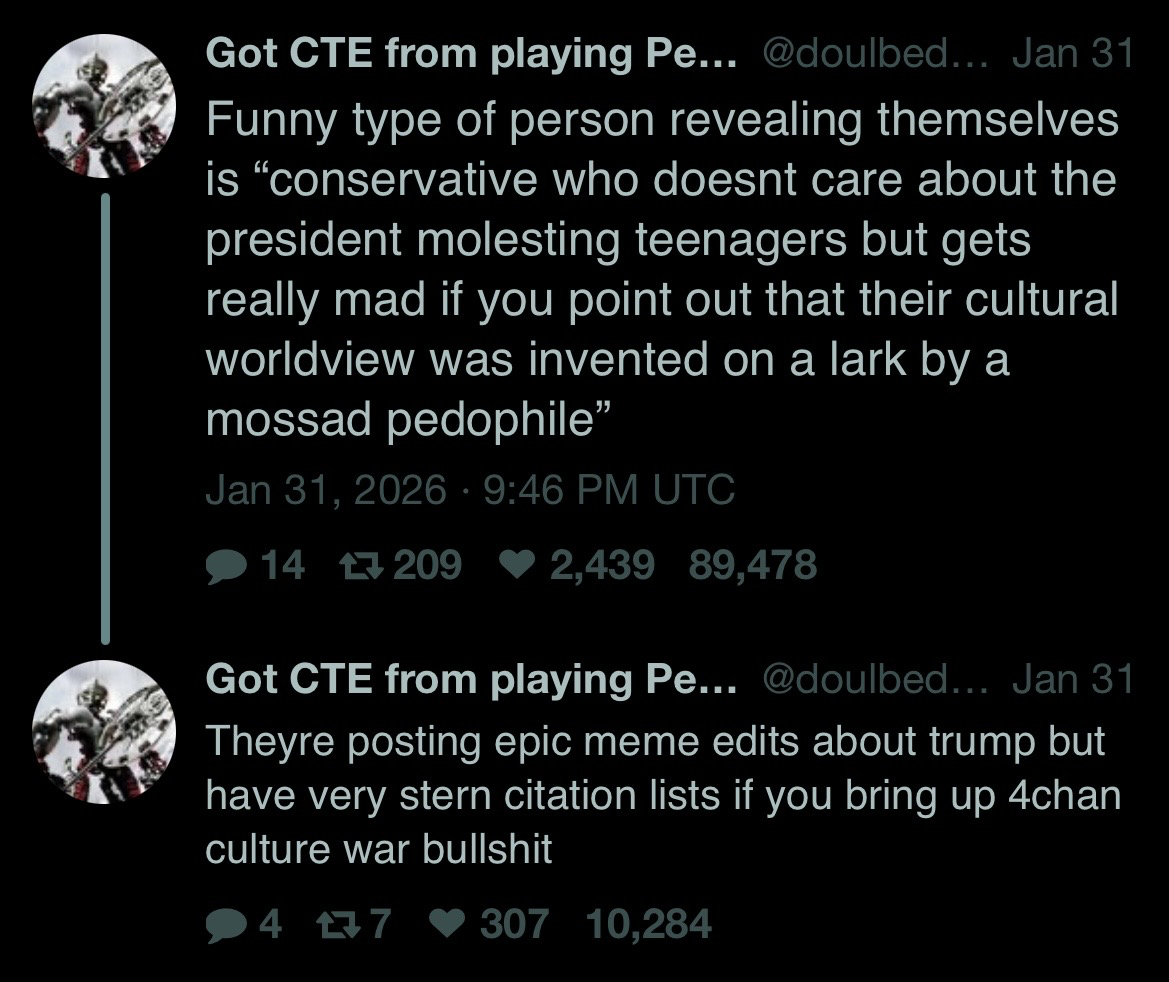Open the Jan 31, 2026 9:46 PM UTC timestamp

470,490
